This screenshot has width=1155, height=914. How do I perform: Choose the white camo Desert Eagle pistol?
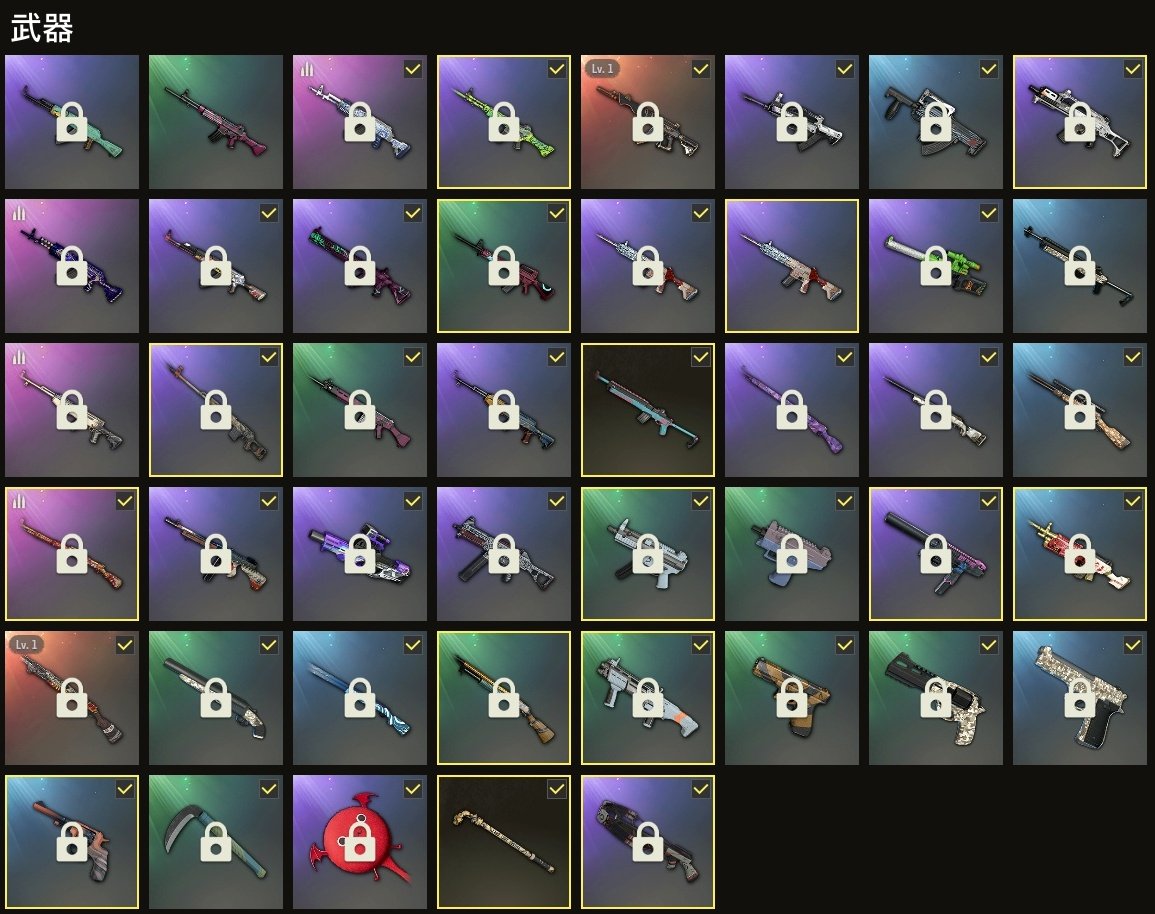[1079, 697]
